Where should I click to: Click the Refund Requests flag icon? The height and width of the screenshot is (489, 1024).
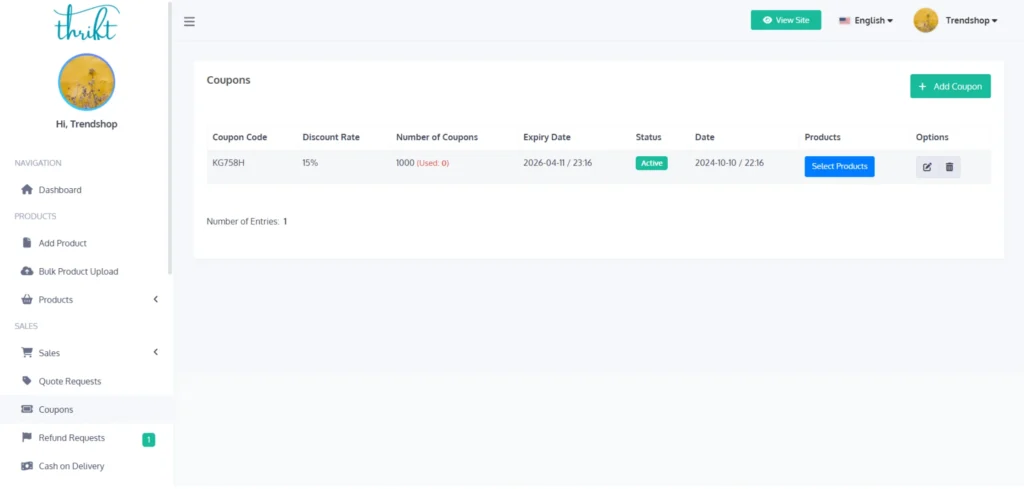[x=27, y=438]
